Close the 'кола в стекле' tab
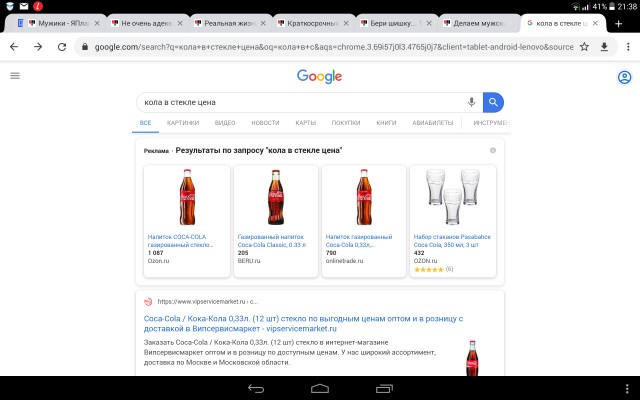Screen dimensions: 640x400 [595, 23]
